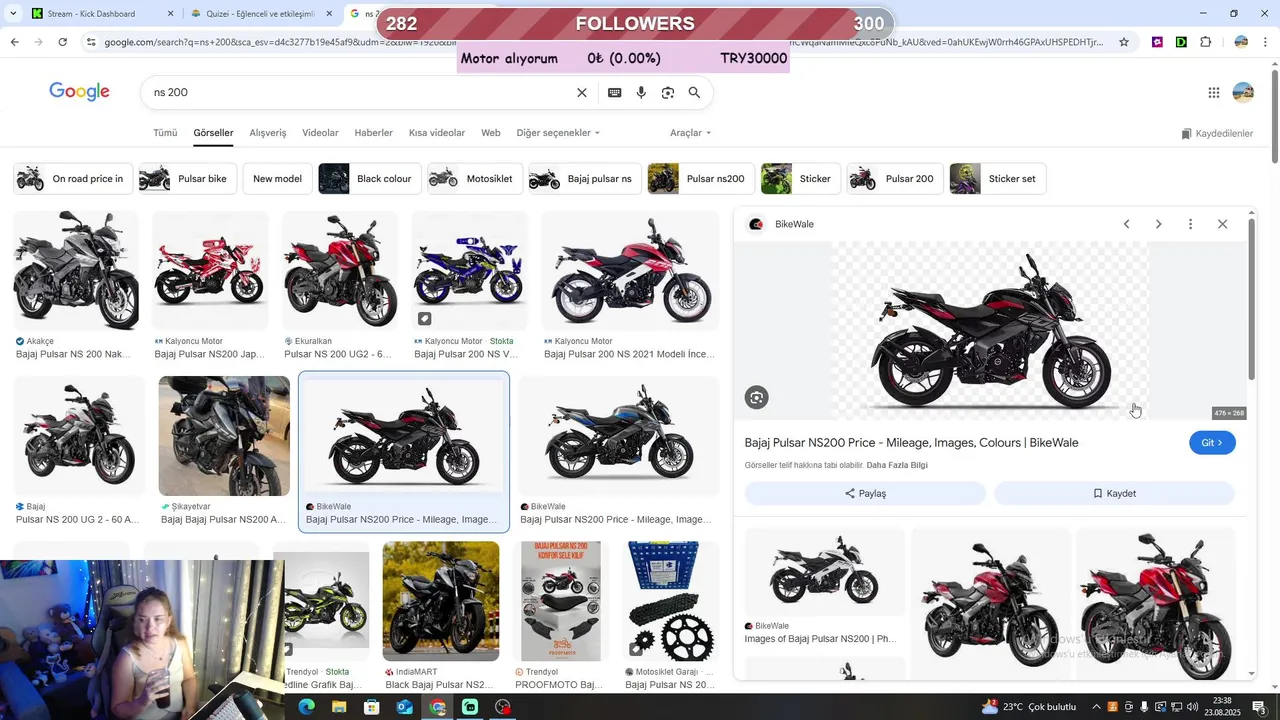
Task: Select the Sticker set filter chip
Action: click(x=997, y=179)
